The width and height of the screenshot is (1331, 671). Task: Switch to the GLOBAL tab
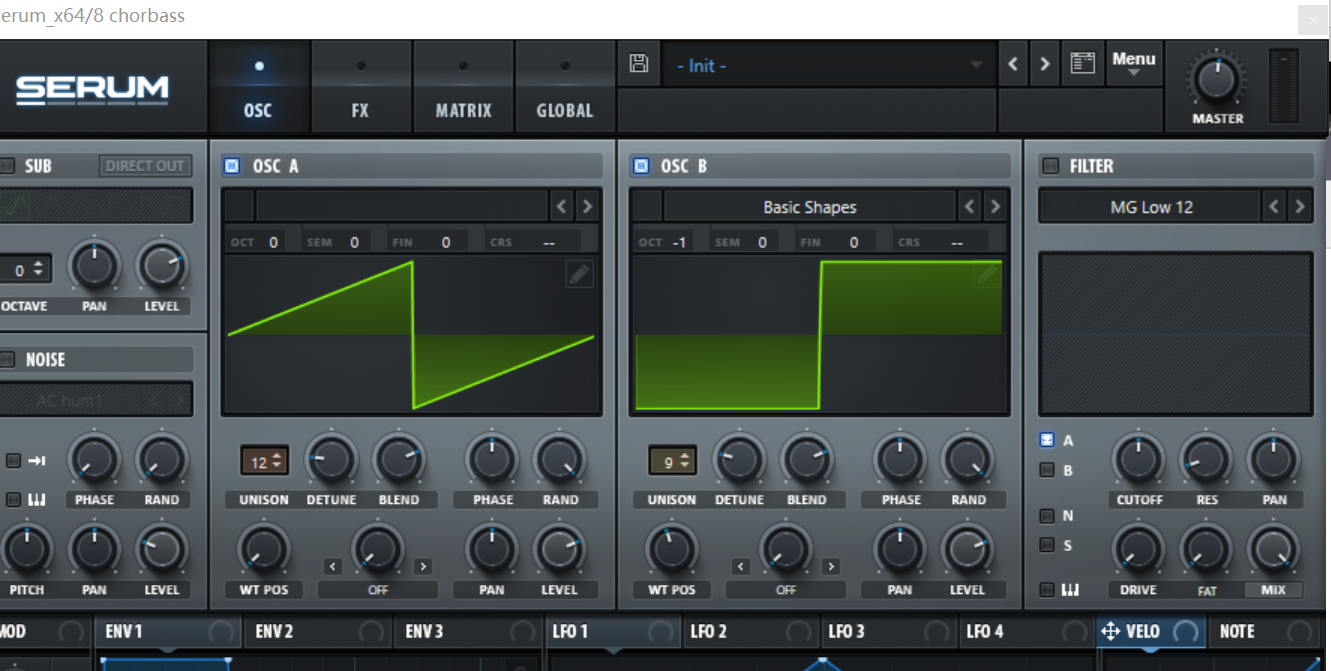pyautogui.click(x=565, y=89)
